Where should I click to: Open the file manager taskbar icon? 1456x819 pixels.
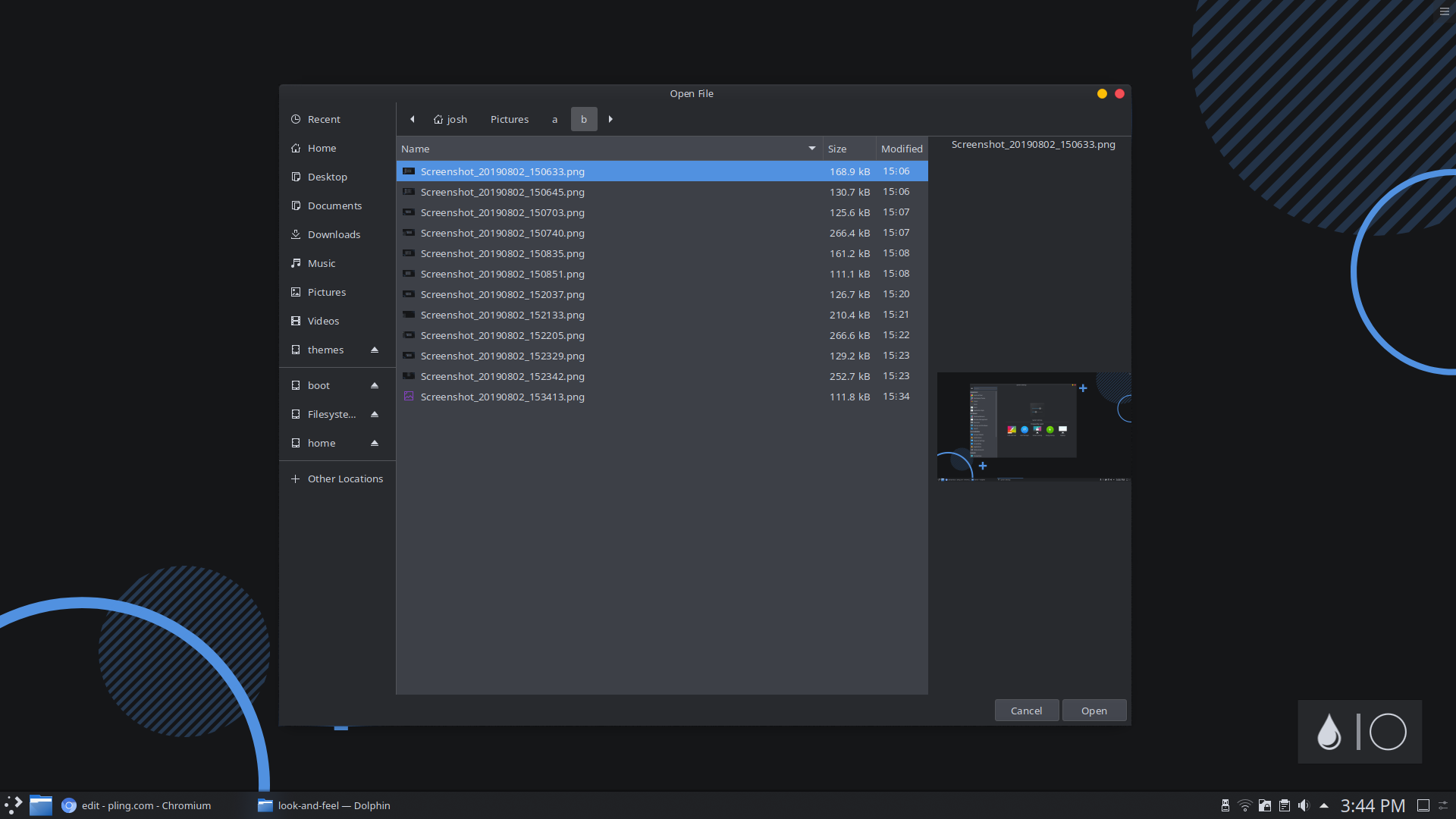point(41,805)
